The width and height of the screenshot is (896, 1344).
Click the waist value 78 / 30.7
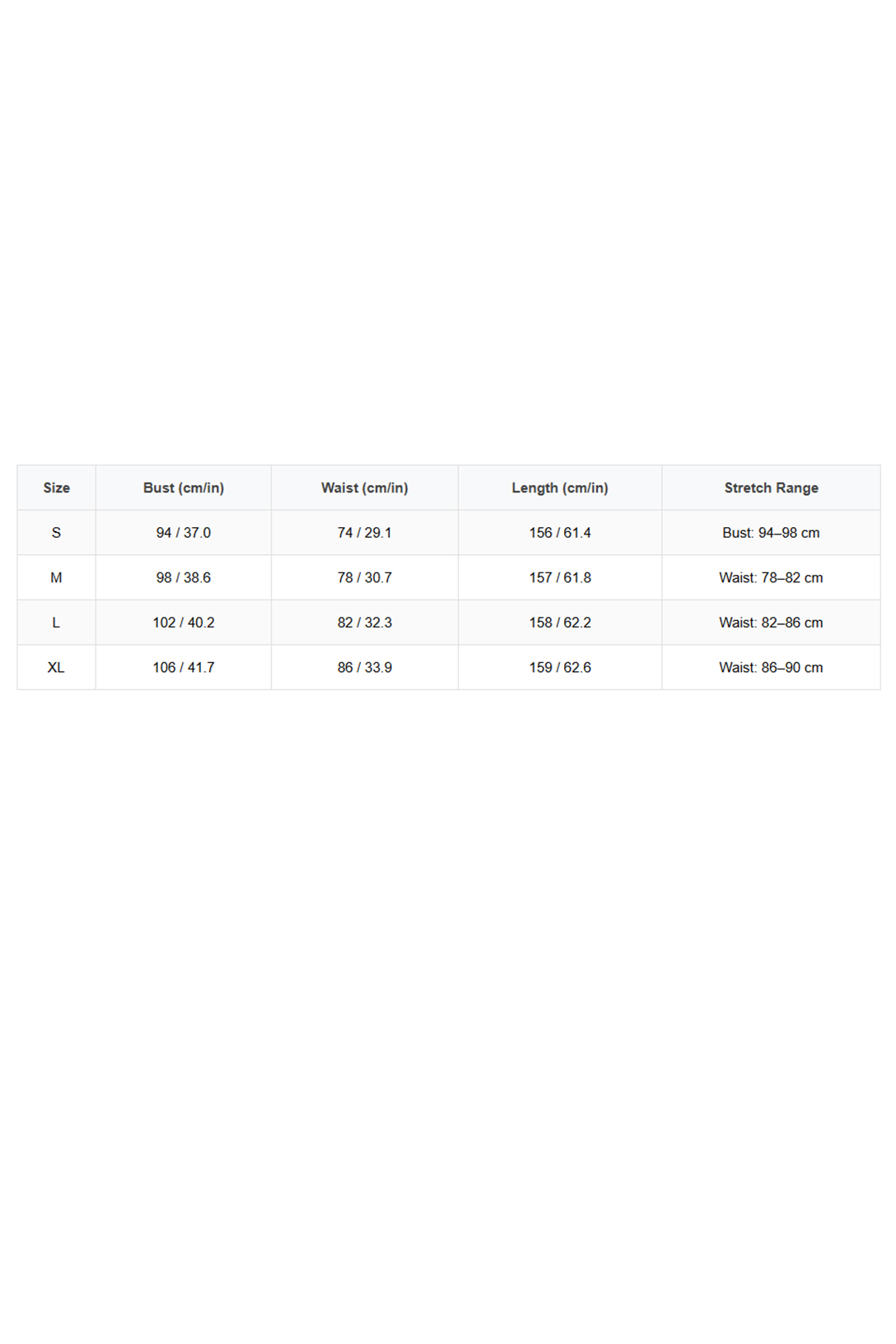(x=364, y=577)
